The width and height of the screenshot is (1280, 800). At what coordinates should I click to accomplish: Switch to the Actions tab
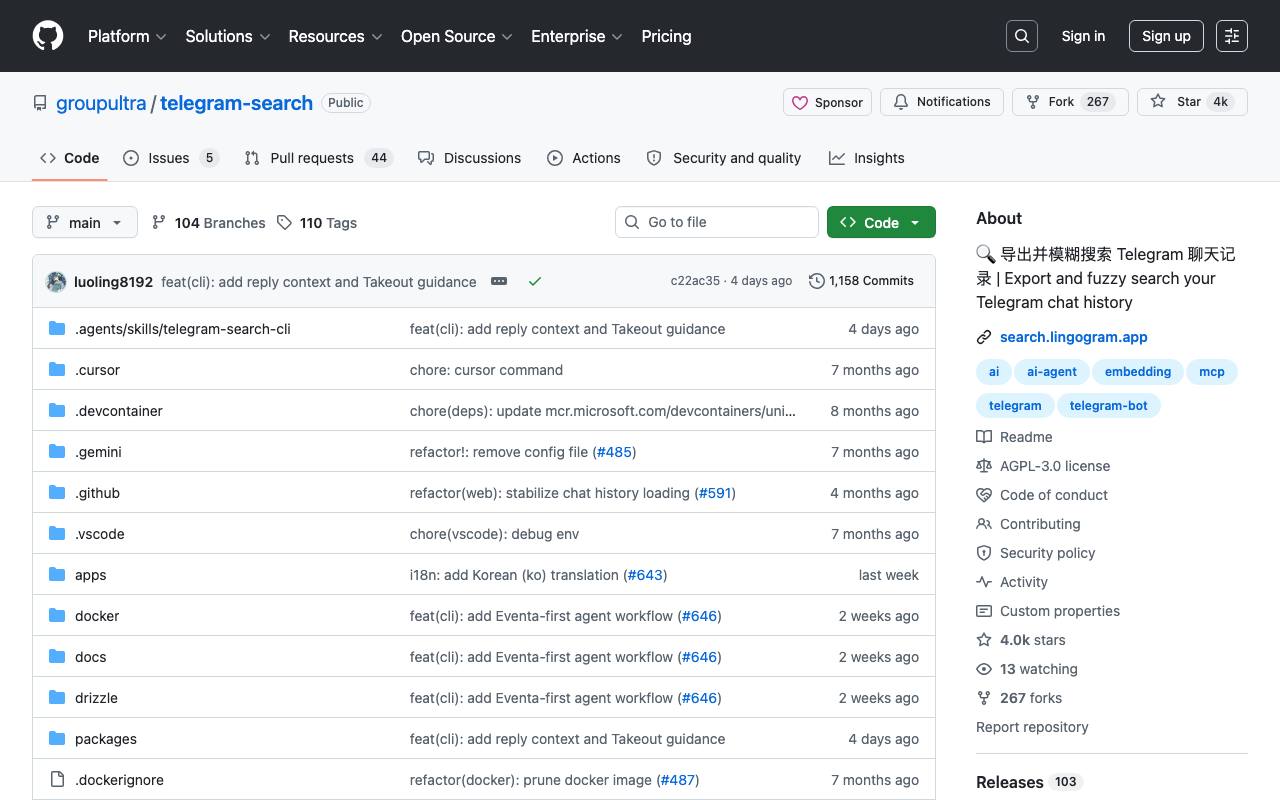click(584, 158)
